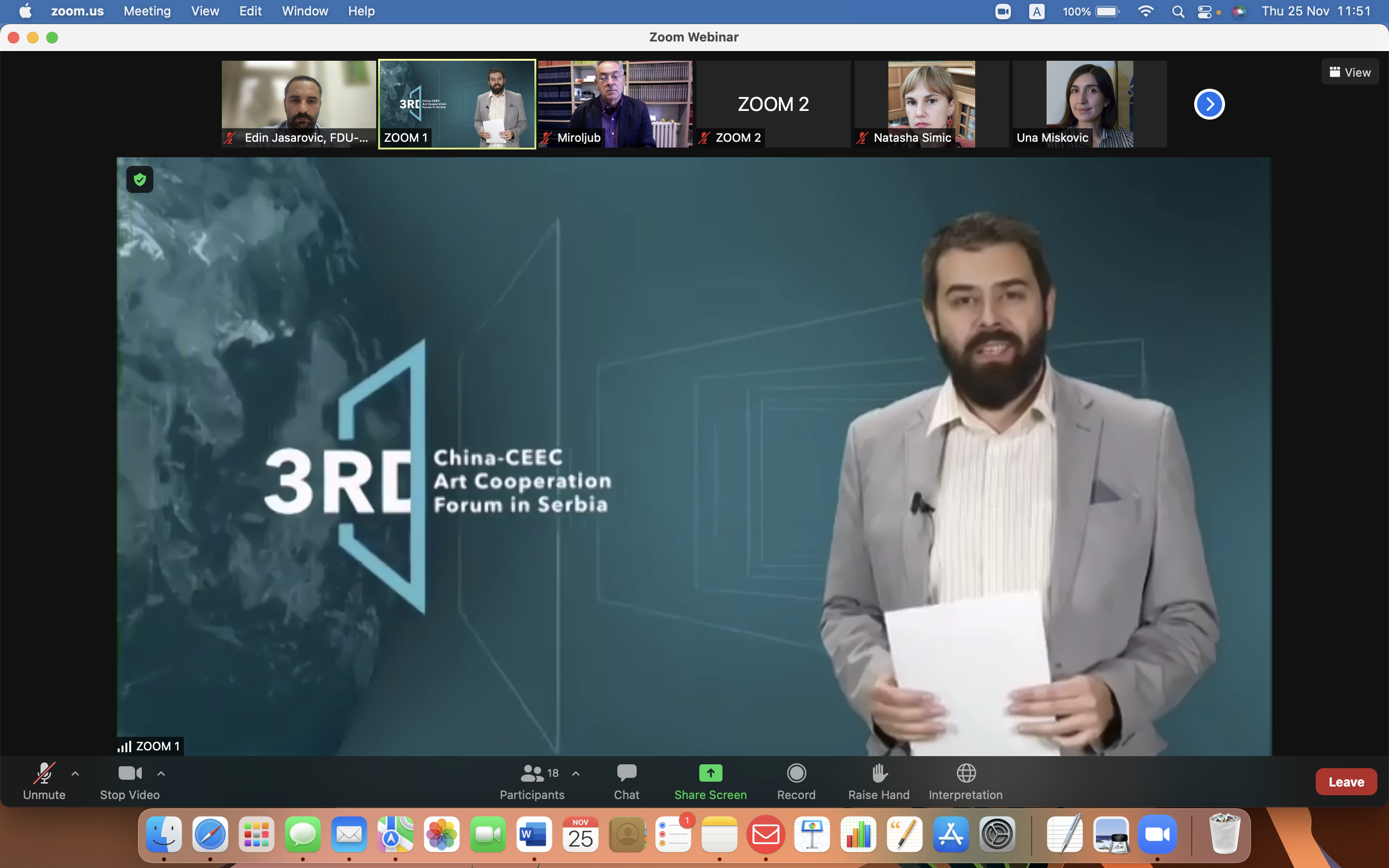Open the Apple menu
This screenshot has height=868, width=1389.
pyautogui.click(x=25, y=11)
